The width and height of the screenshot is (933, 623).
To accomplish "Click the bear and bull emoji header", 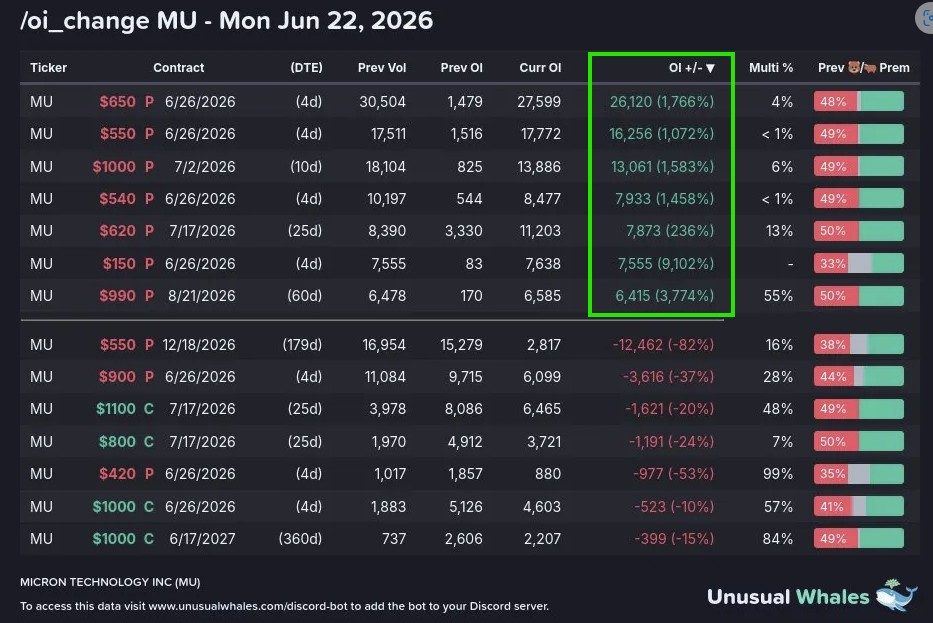I will click(x=862, y=67).
